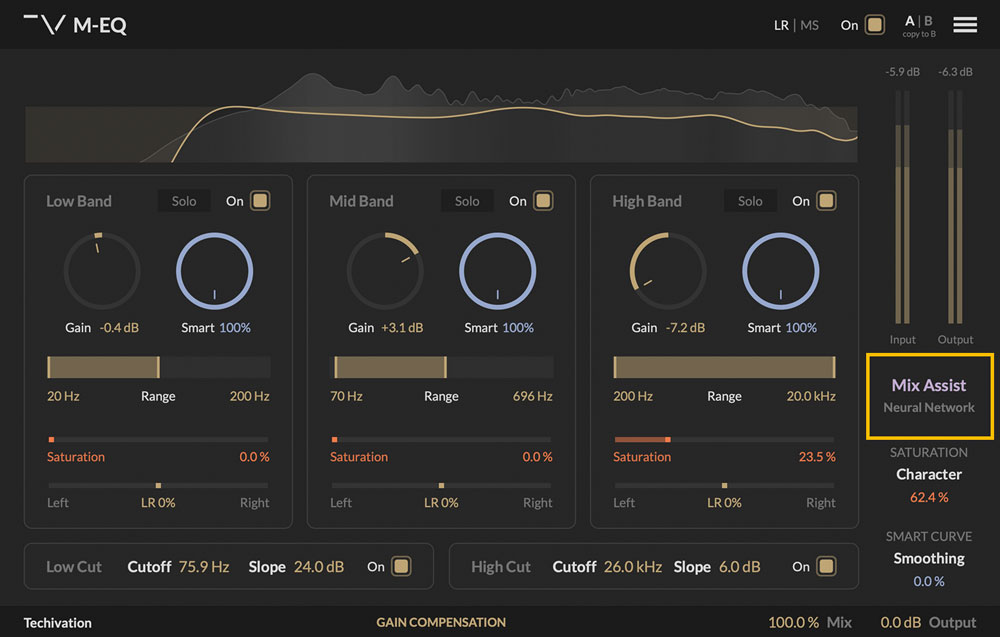Switch to MS processing mode
The width and height of the screenshot is (1000, 637).
(809, 24)
